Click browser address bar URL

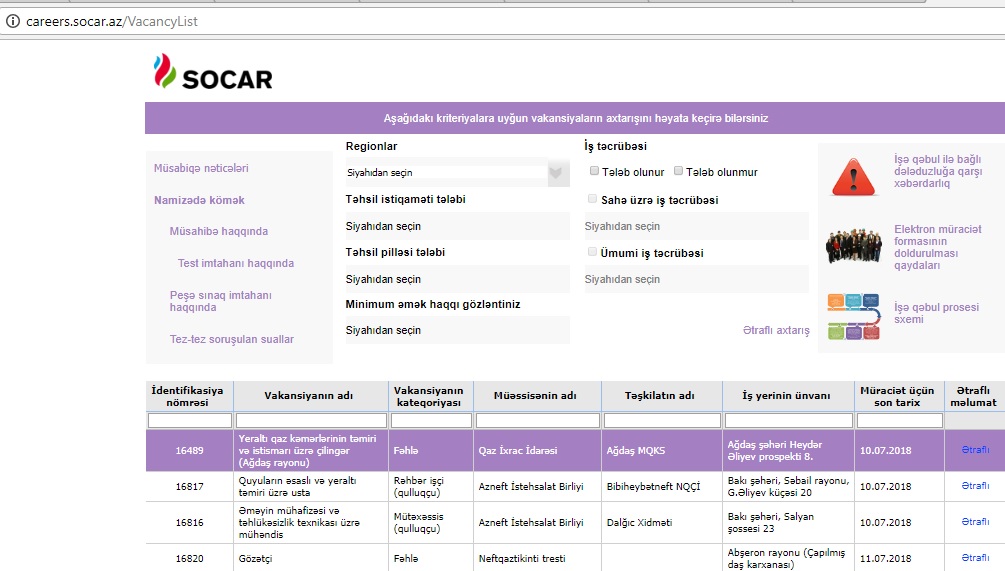pos(112,21)
